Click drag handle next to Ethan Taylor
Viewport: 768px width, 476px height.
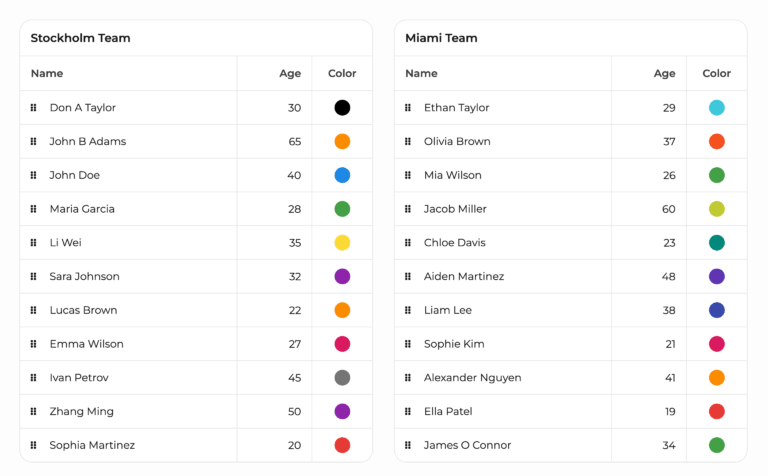tap(408, 108)
